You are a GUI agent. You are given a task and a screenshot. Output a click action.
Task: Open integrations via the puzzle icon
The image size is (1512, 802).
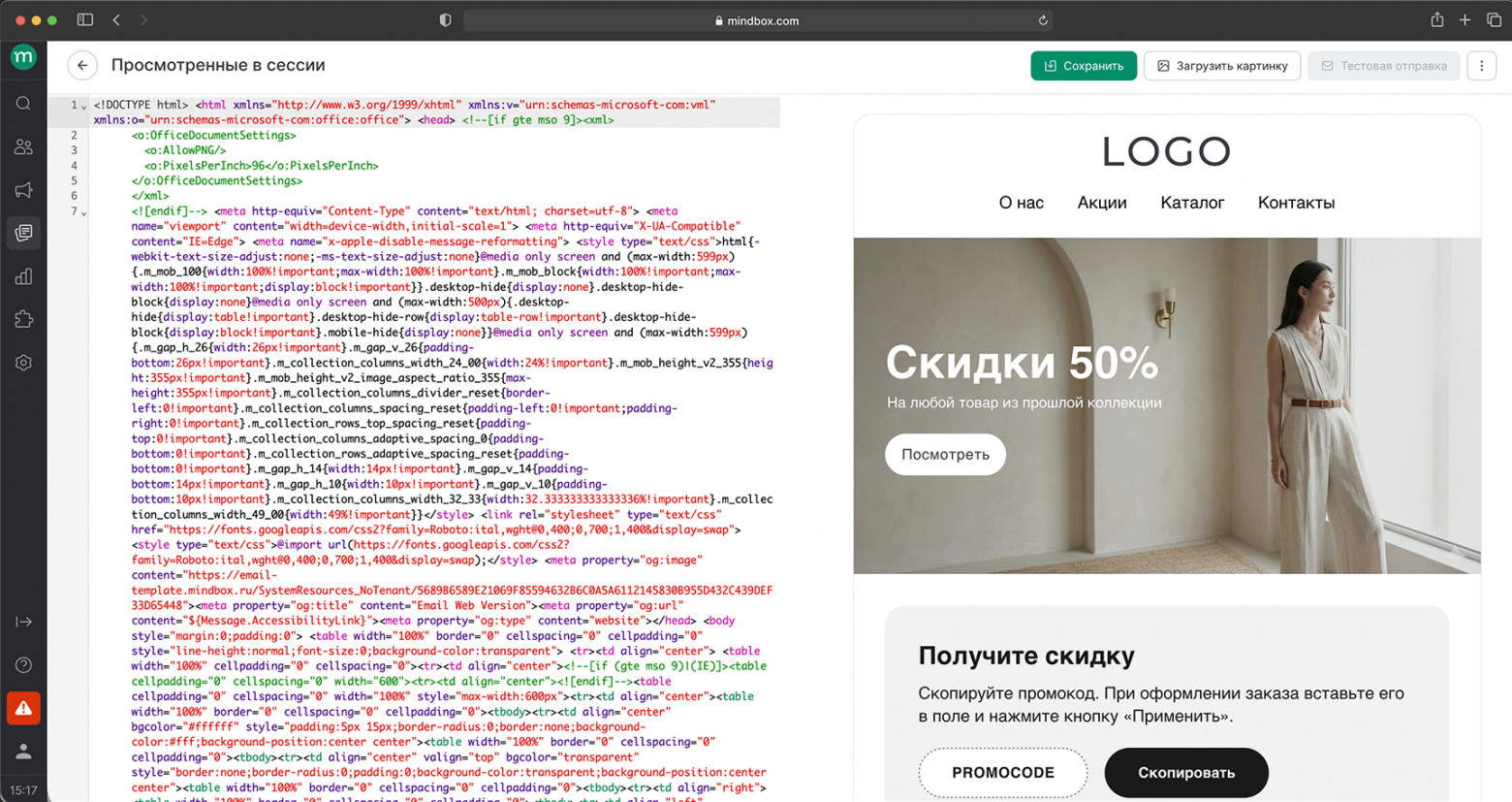click(23, 319)
